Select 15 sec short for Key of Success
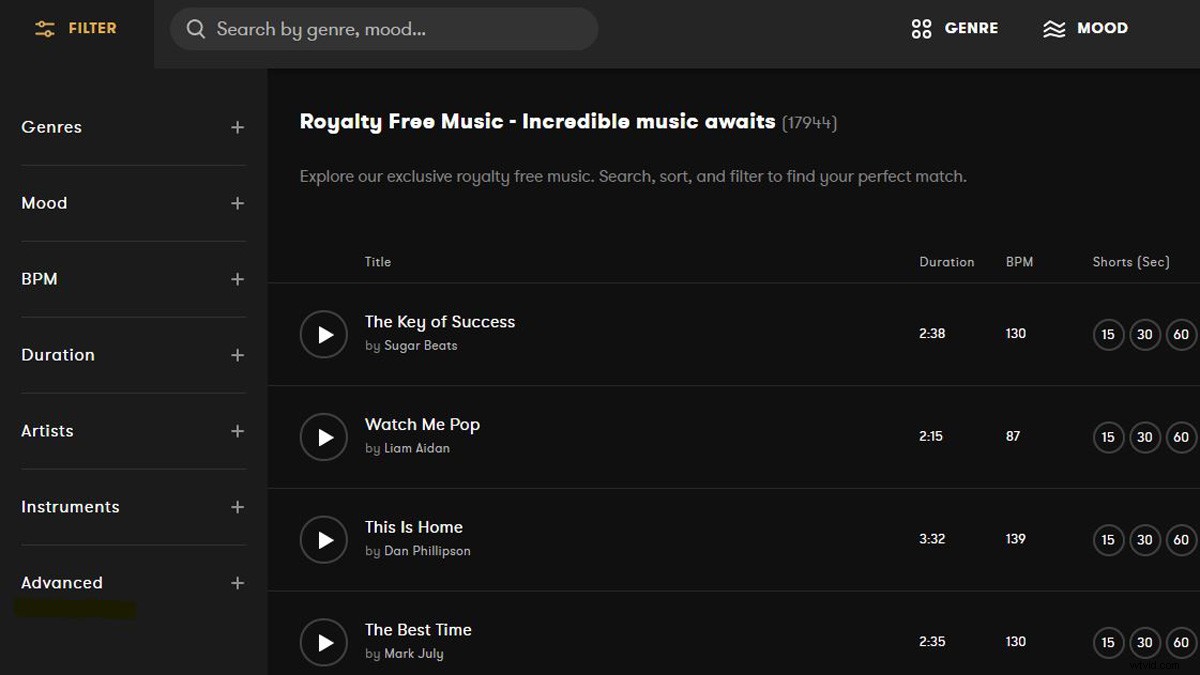 [x=1108, y=334]
